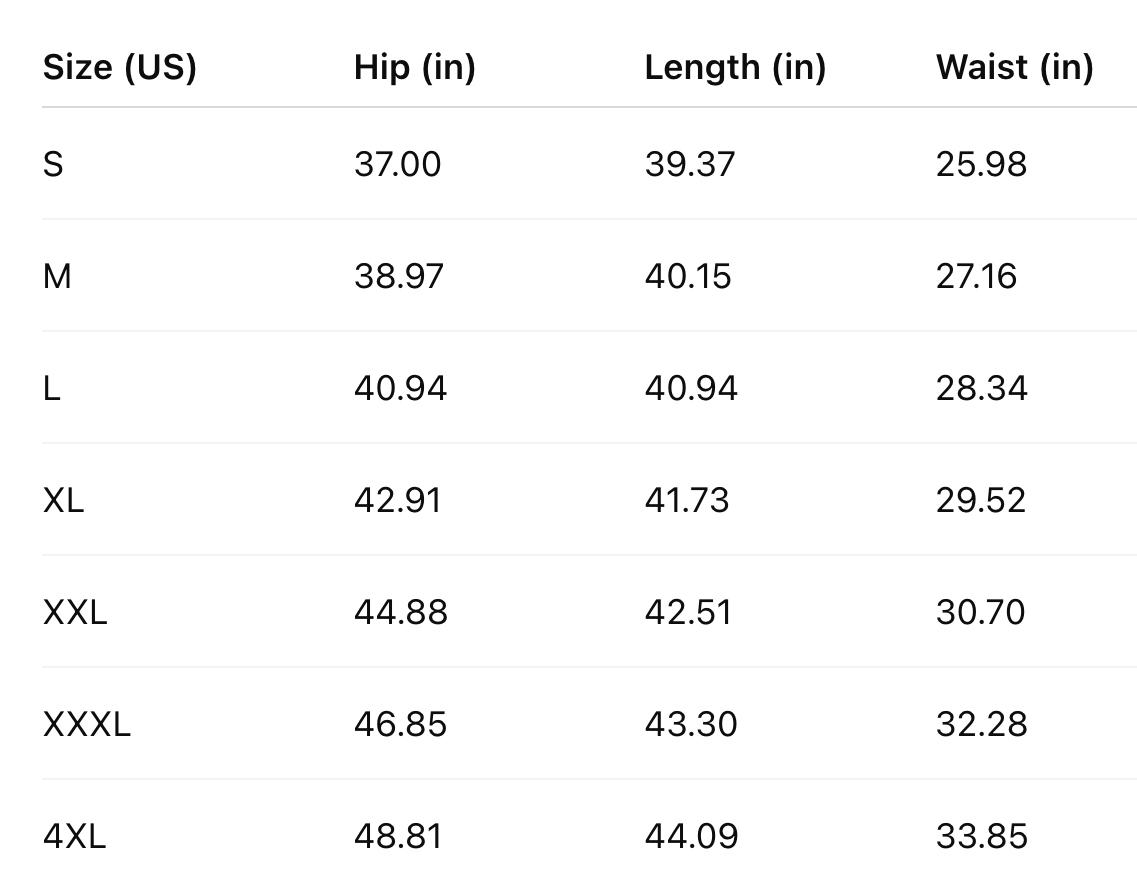Select the 4XL size row label
The height and width of the screenshot is (891, 1137).
click(x=74, y=836)
